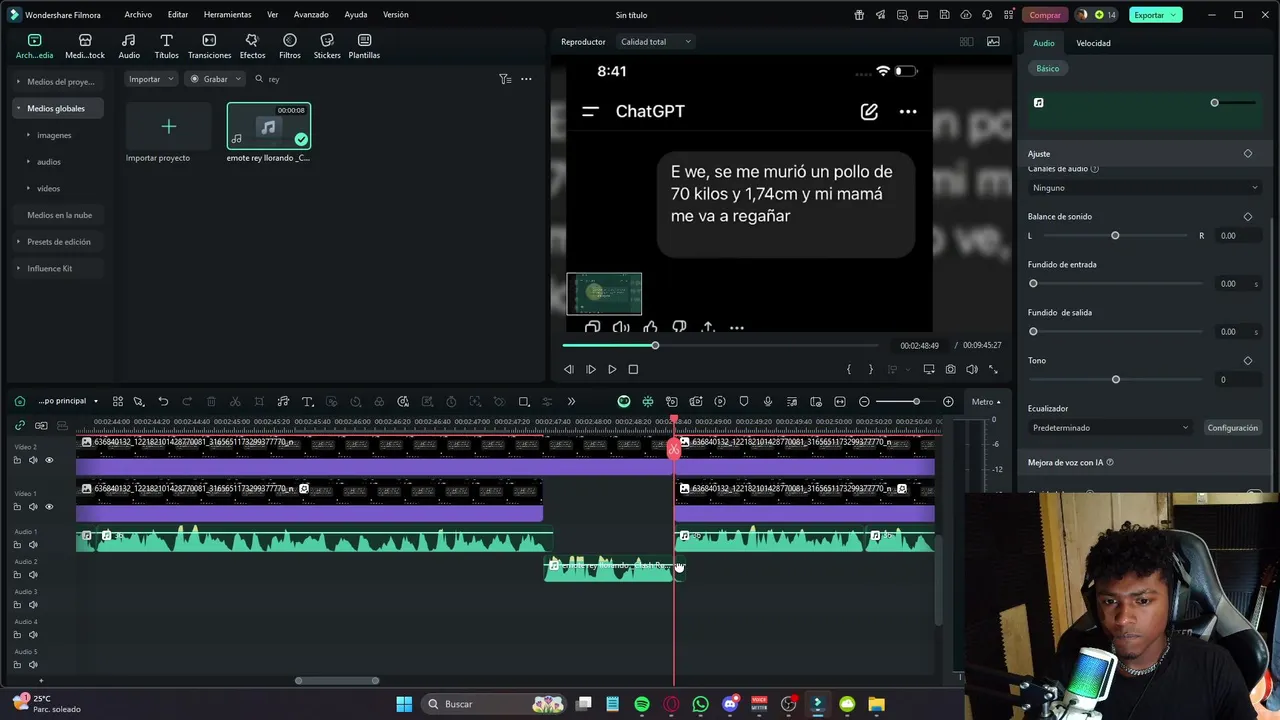Select the text tool in timeline toolbar
1280x720 pixels.
(307, 402)
